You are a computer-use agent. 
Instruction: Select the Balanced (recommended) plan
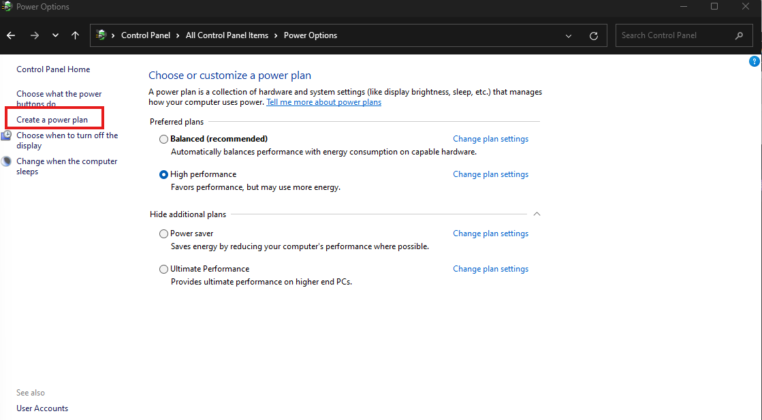164,139
